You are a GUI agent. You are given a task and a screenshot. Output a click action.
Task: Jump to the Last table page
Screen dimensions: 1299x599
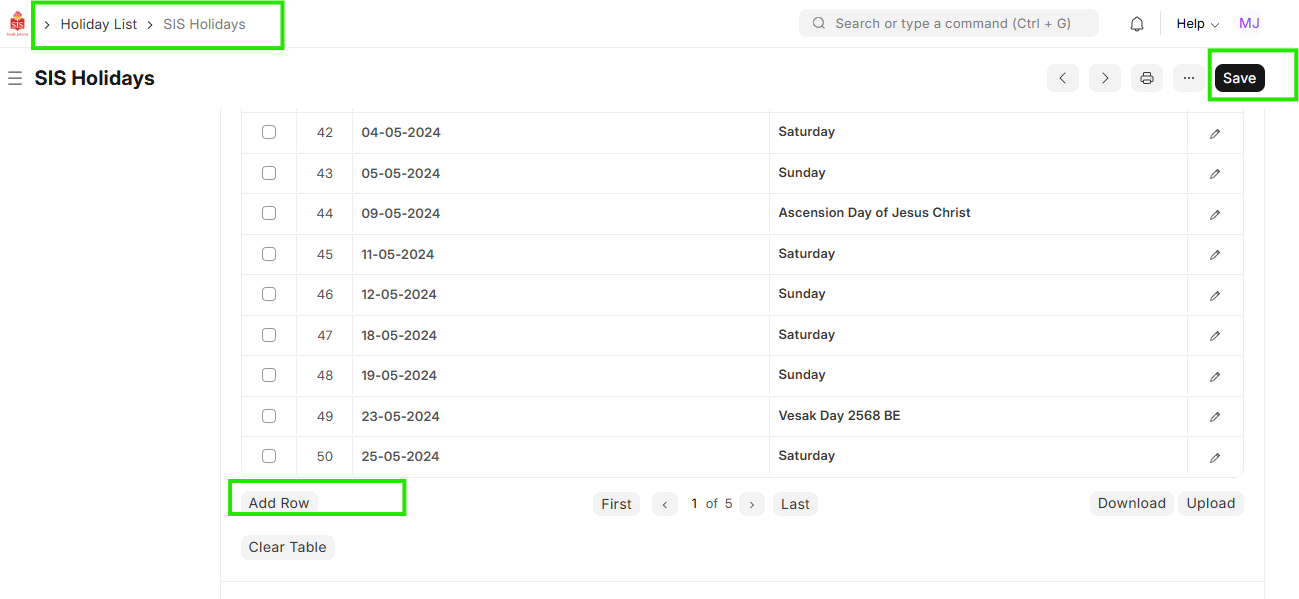(x=795, y=504)
